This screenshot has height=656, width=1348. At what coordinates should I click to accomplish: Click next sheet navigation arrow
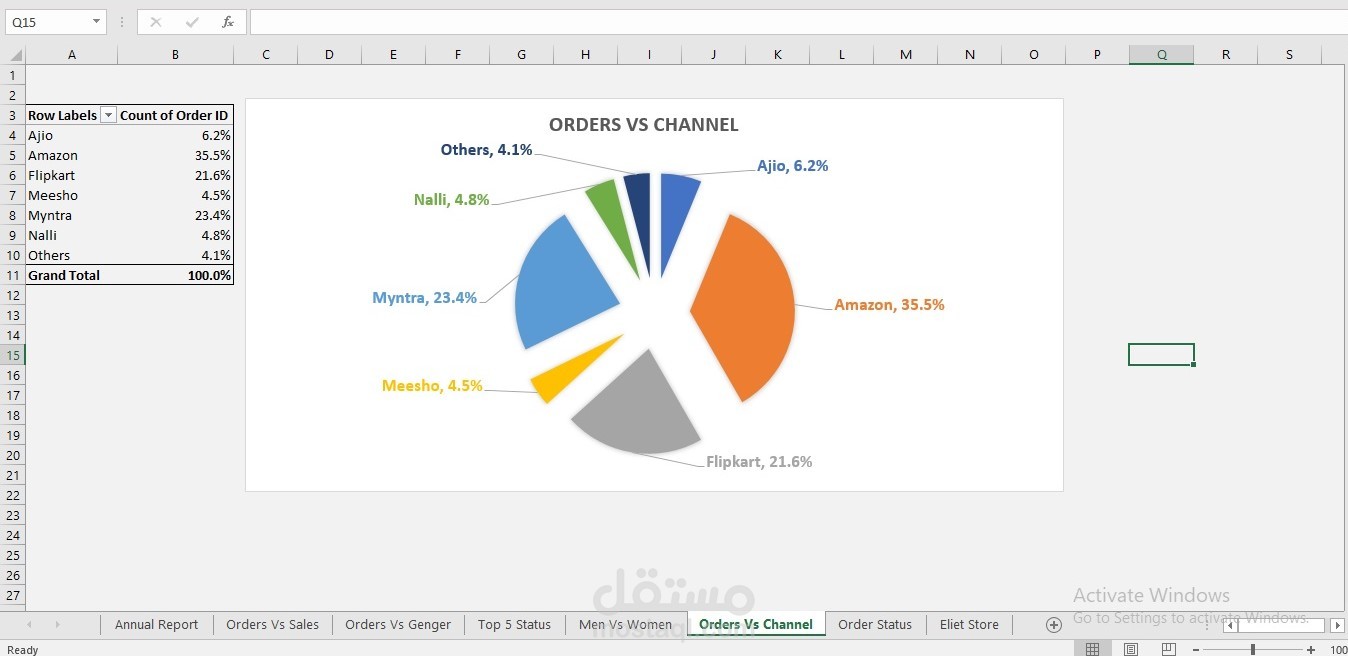pyautogui.click(x=57, y=625)
